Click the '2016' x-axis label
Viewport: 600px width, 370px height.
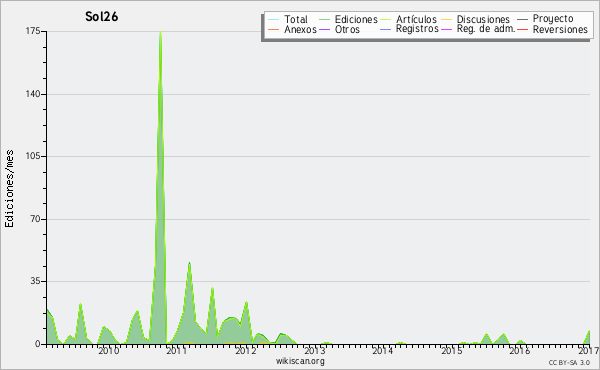520,350
